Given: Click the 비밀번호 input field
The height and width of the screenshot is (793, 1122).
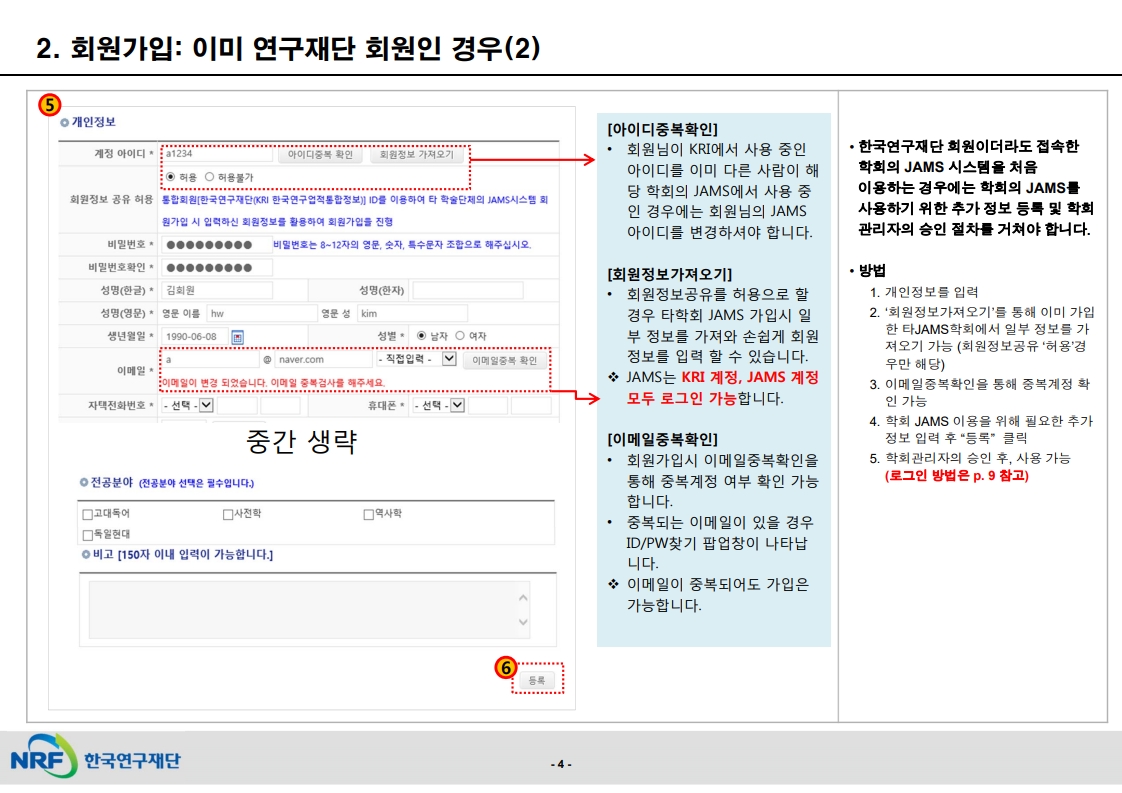Looking at the screenshot, I should [217, 245].
